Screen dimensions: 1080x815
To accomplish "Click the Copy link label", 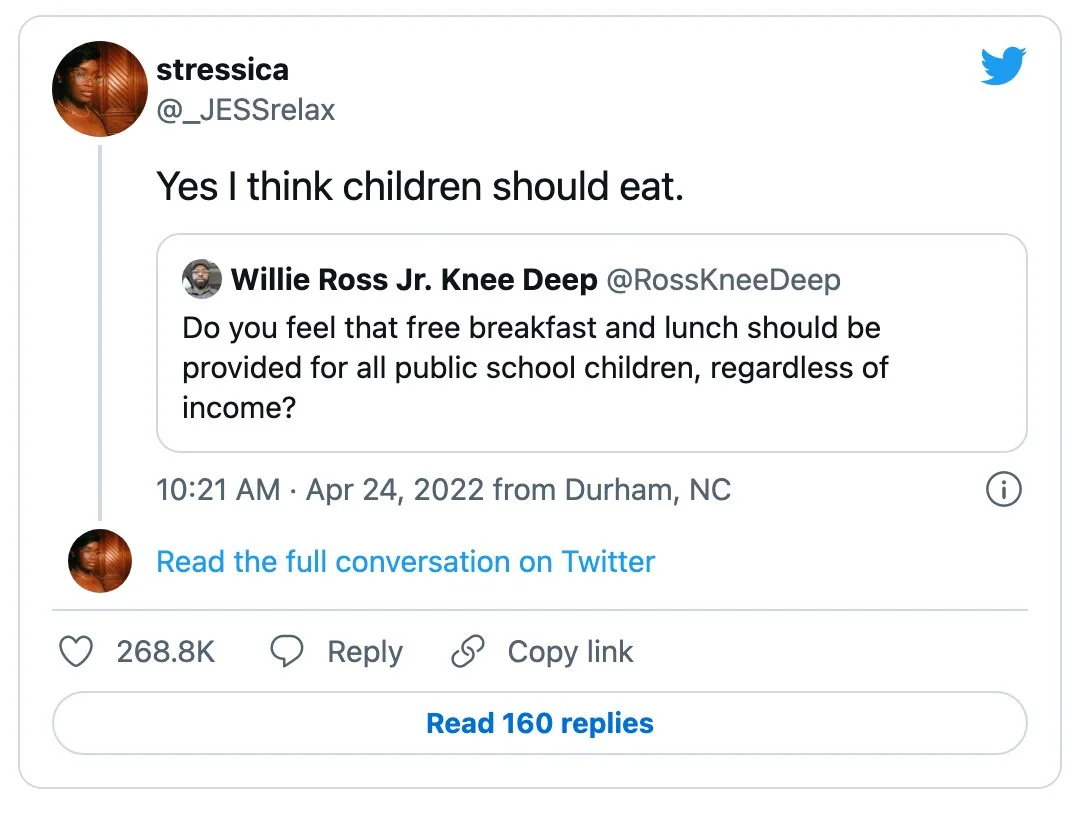I will point(570,652).
